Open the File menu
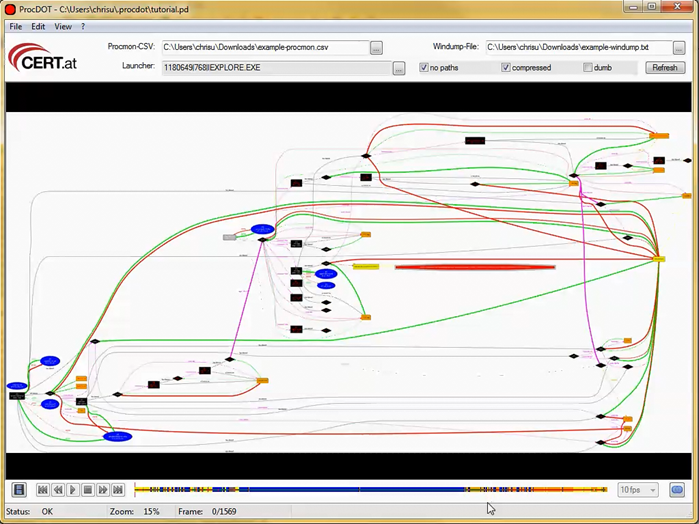Viewport: 699px width, 524px height. click(x=15, y=27)
